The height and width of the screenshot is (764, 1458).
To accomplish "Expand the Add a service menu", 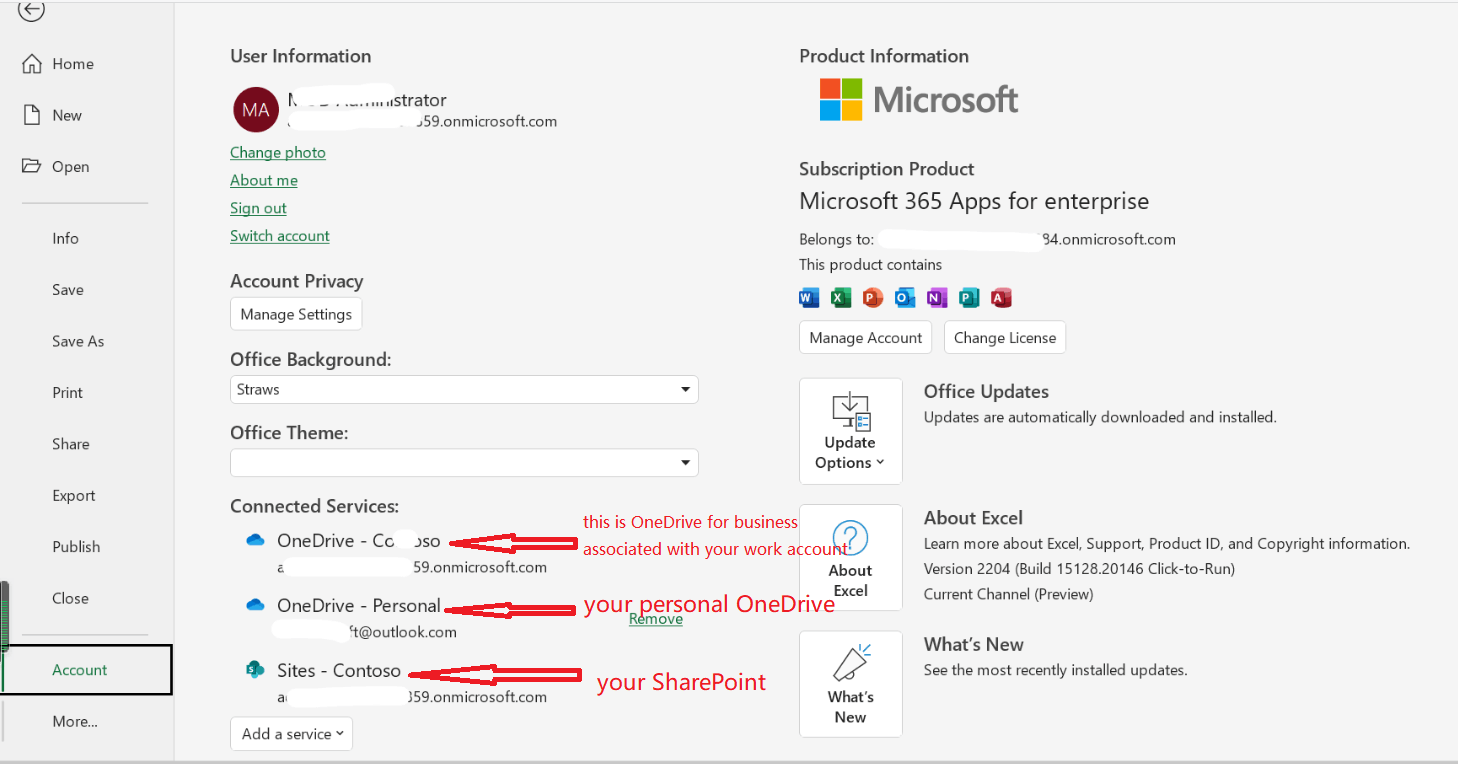I will pos(292,734).
